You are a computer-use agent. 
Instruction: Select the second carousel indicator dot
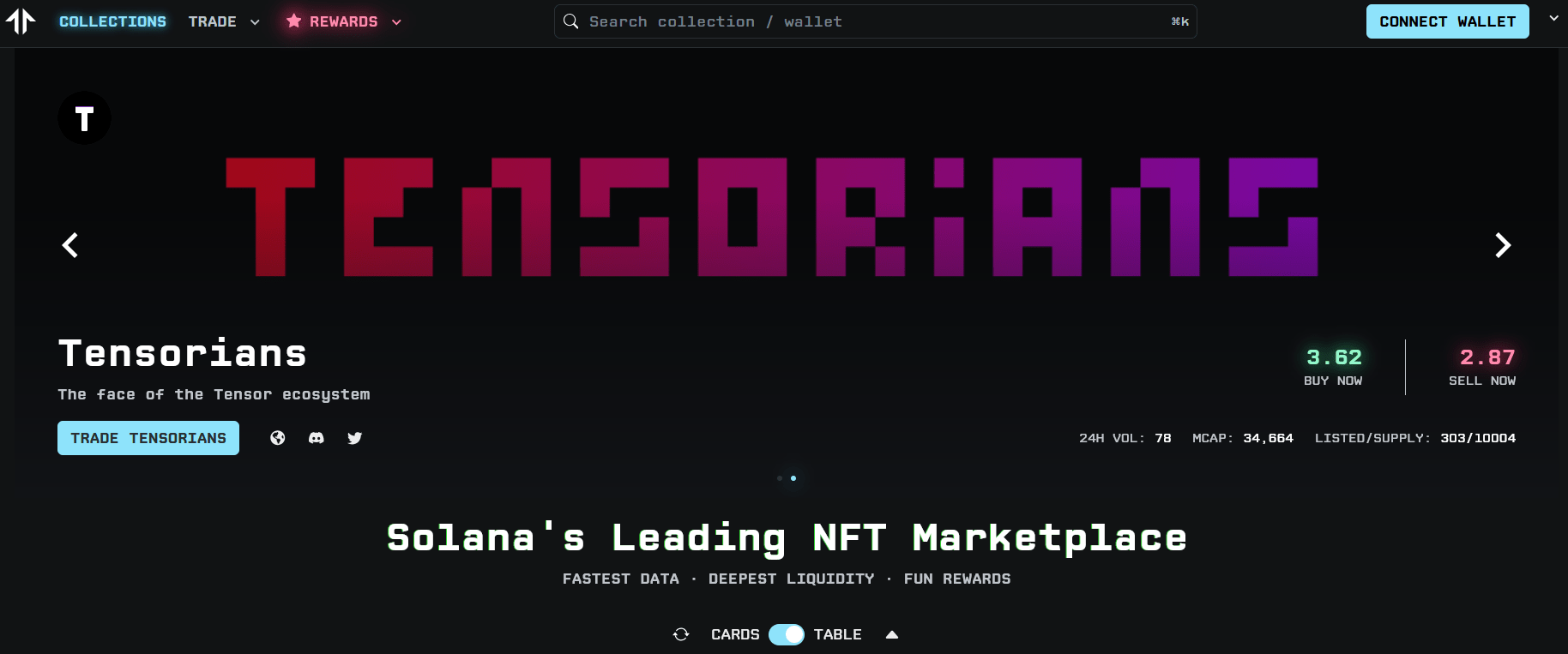[793, 478]
